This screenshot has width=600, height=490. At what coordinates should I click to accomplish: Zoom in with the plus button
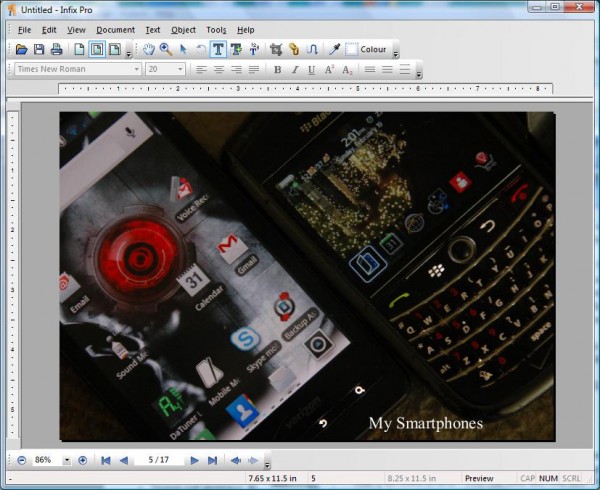point(82,460)
